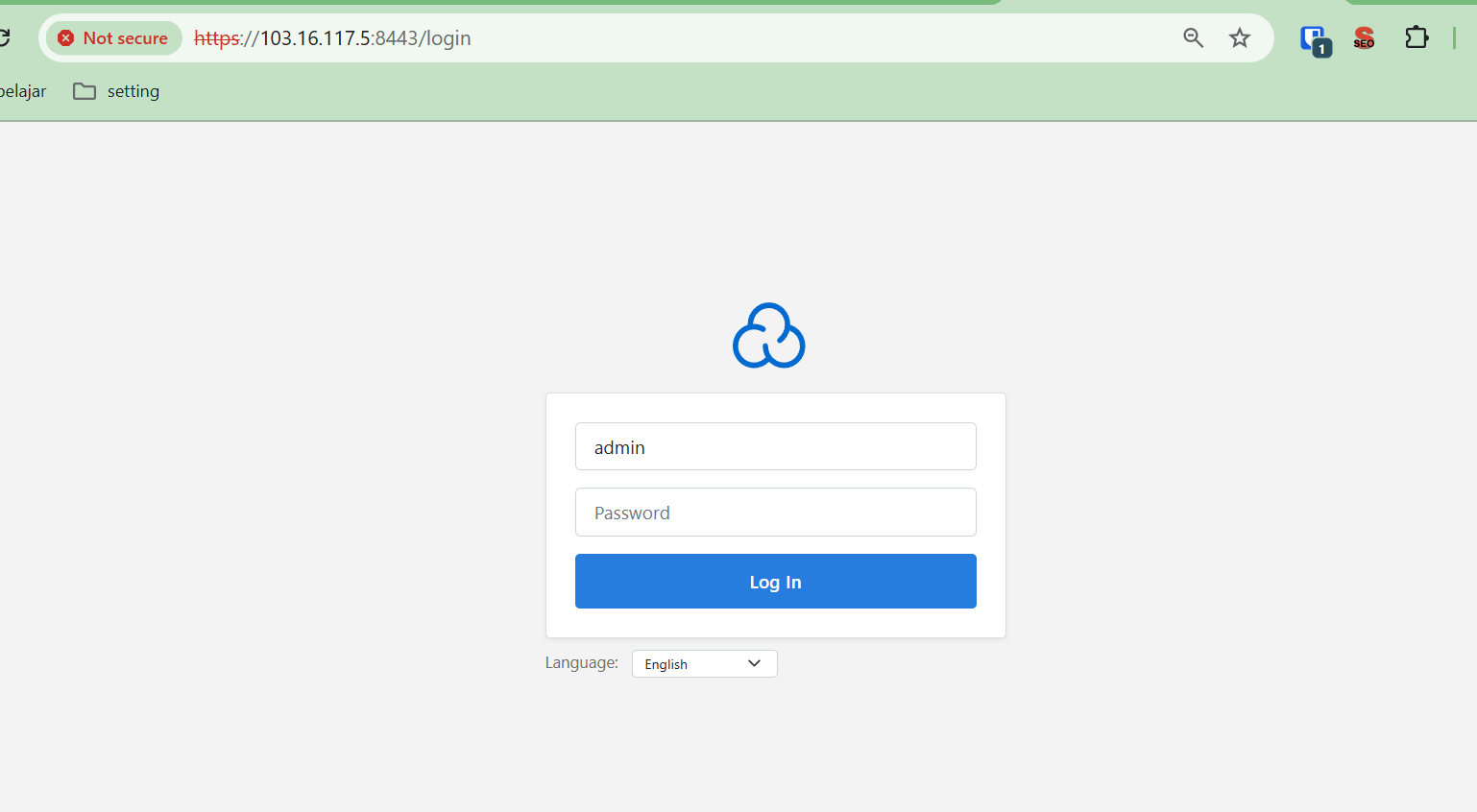Image resolution: width=1477 pixels, height=812 pixels.
Task: Open the Extensions puzzle piece menu
Action: coord(1416,37)
